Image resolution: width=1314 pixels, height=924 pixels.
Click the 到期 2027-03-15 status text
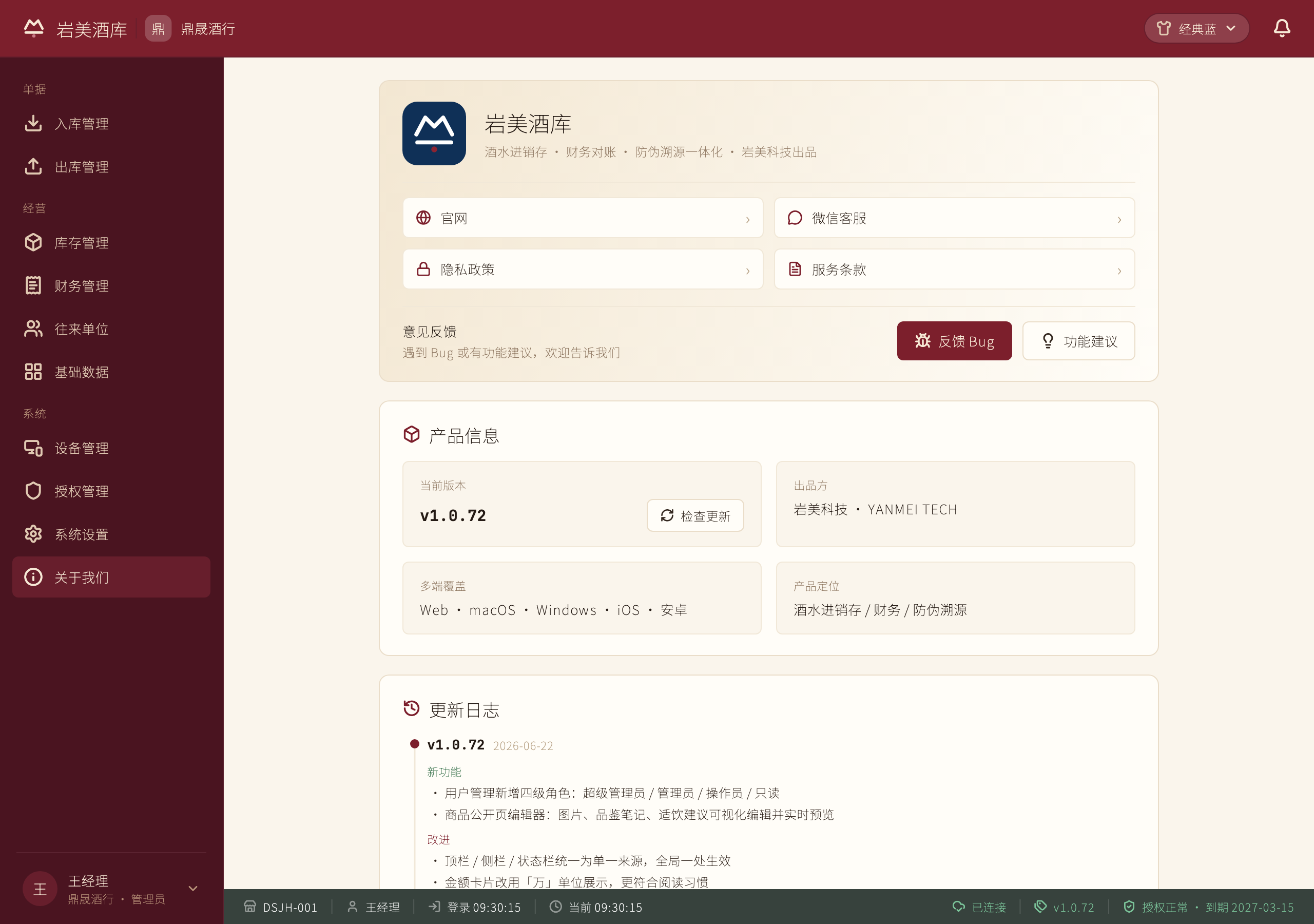(1249, 908)
